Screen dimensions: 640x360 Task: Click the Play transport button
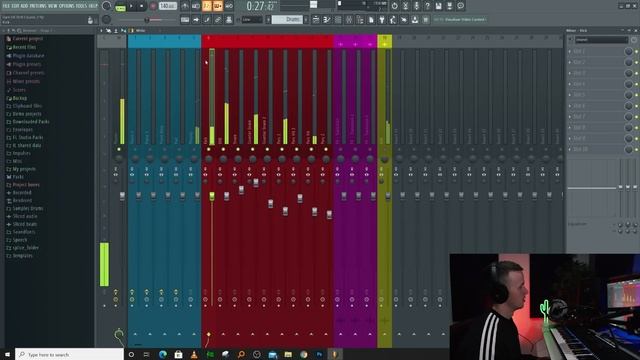131,6
